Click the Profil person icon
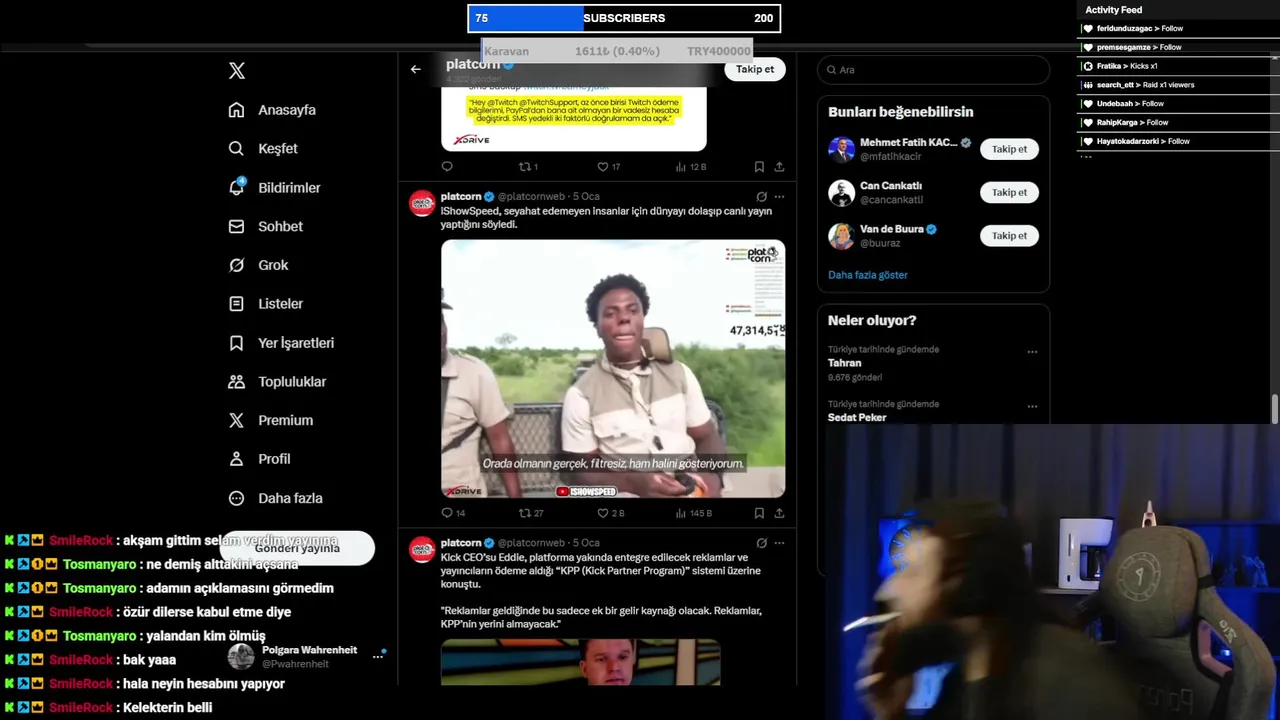1280x720 pixels. 236,459
